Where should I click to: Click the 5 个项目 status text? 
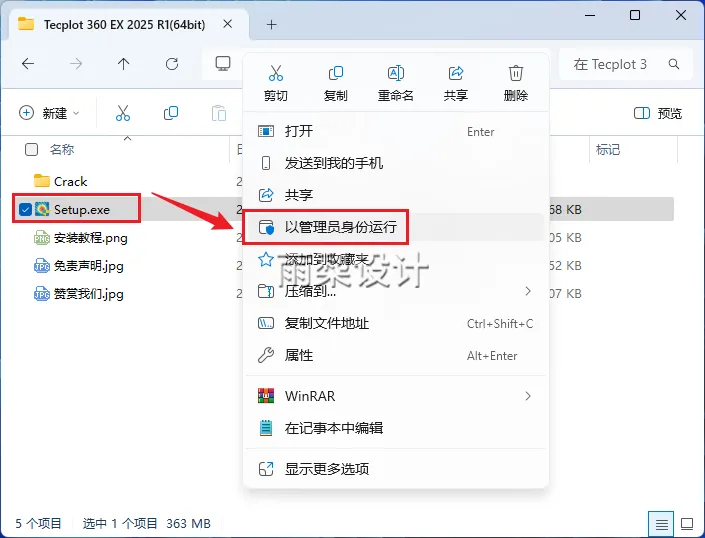[38, 523]
